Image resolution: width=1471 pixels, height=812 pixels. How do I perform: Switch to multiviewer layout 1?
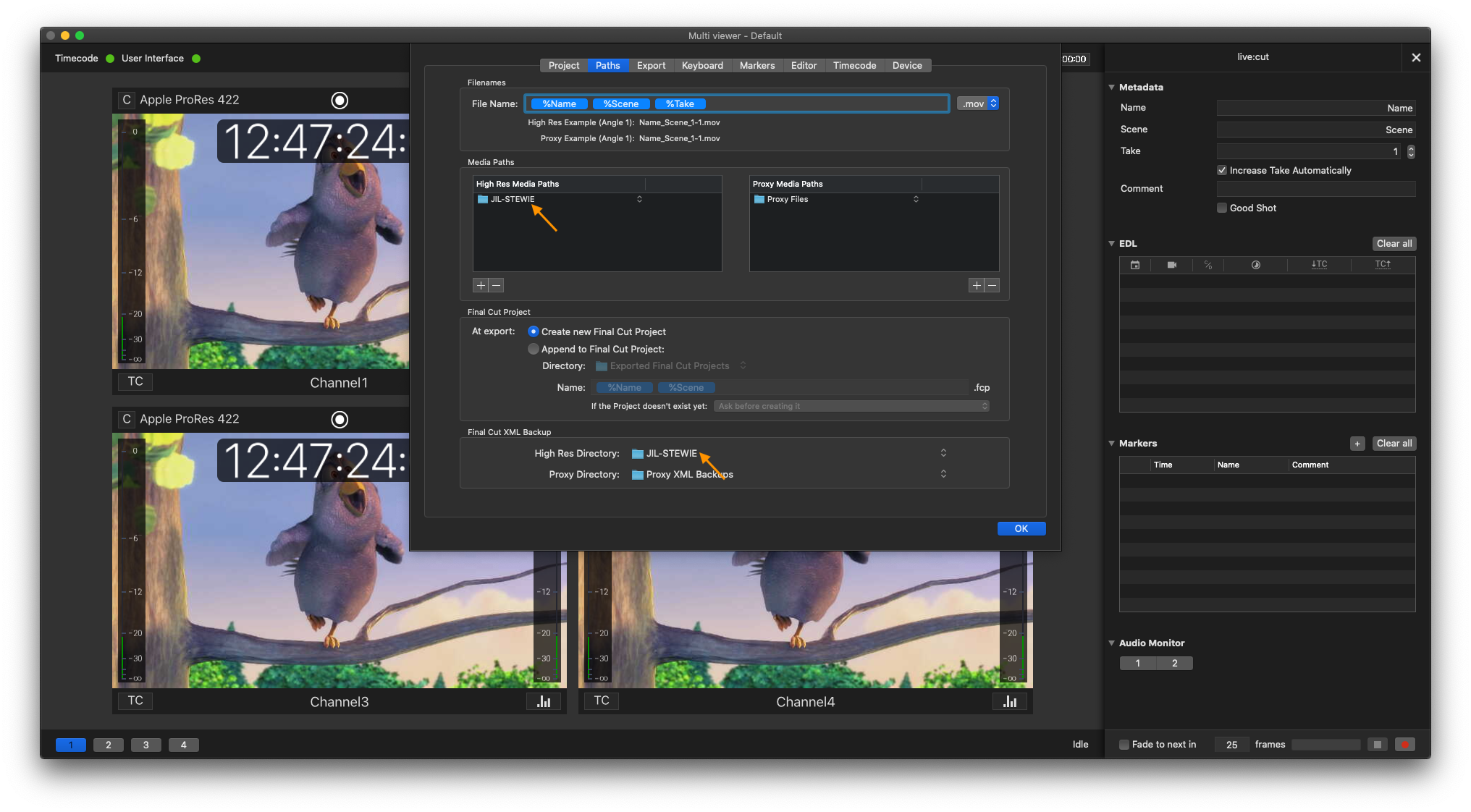(71, 745)
